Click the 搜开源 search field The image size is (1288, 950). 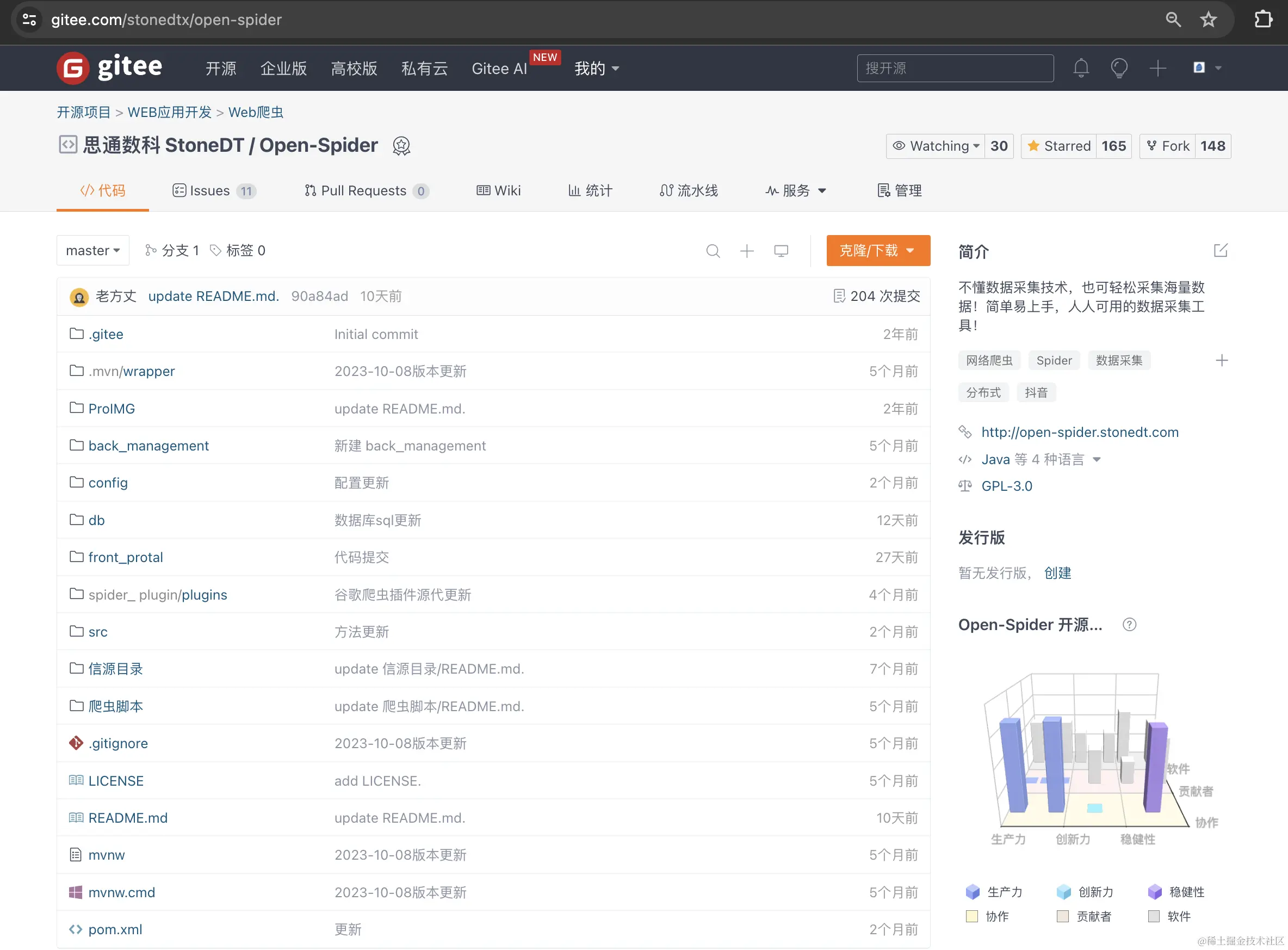pyautogui.click(x=955, y=69)
